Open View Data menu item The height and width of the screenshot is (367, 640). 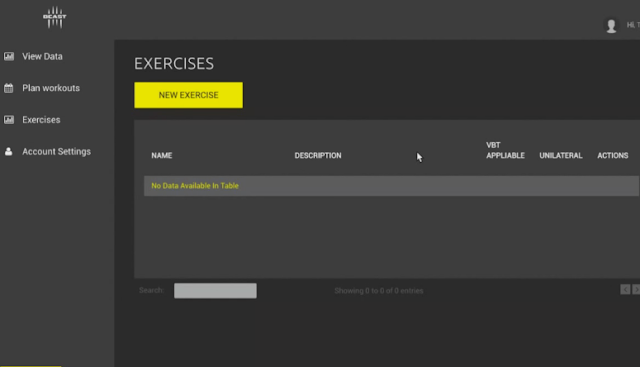(42, 56)
